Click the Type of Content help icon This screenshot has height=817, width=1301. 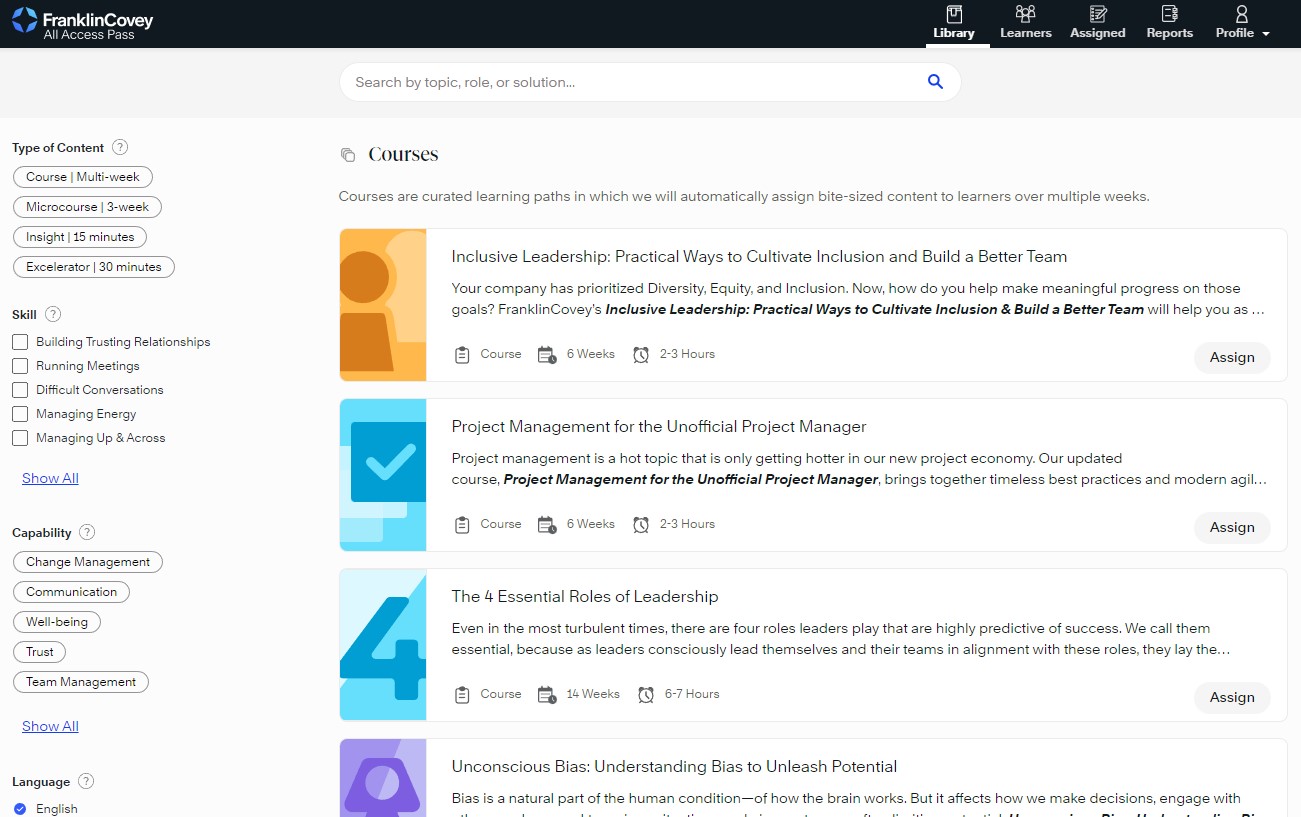coord(120,147)
